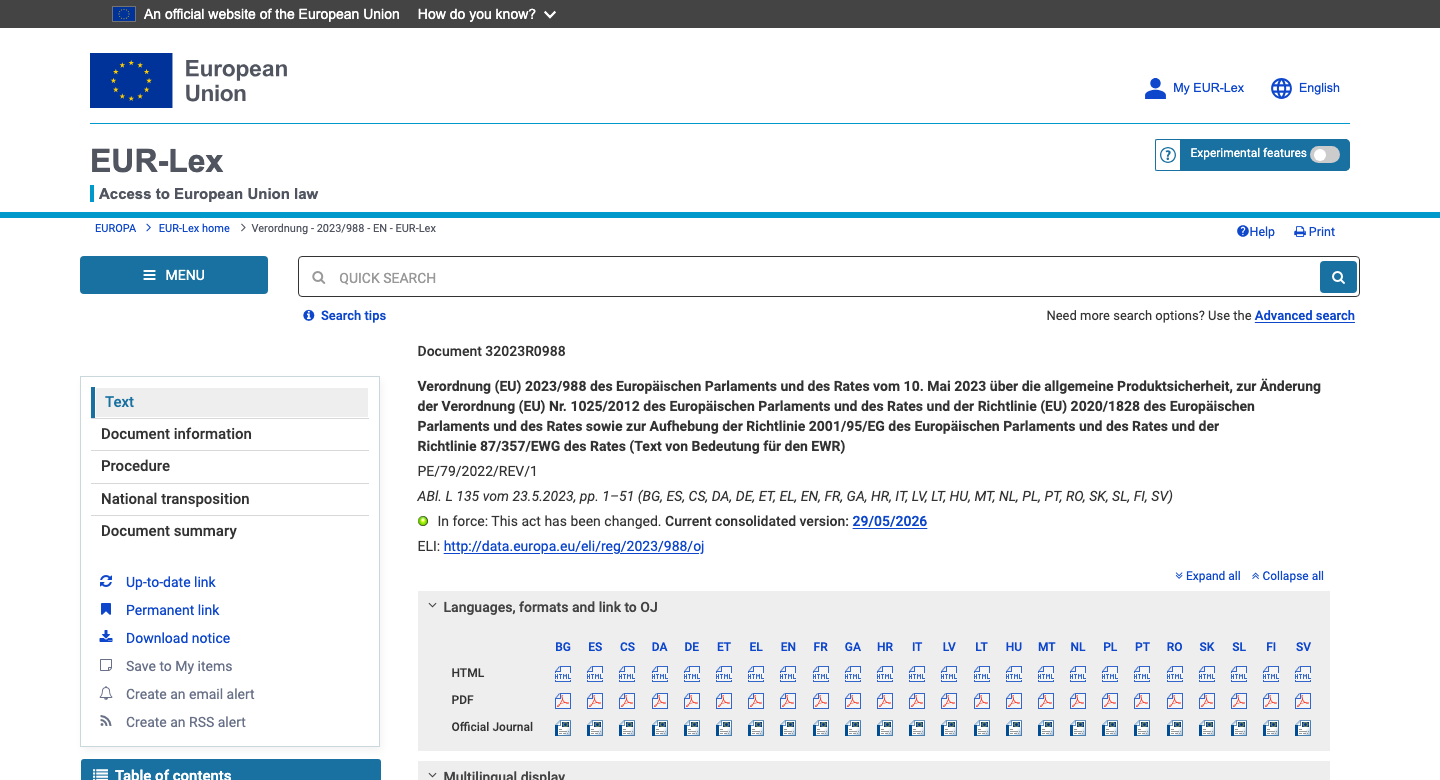Open the Advanced search link

[1305, 316]
